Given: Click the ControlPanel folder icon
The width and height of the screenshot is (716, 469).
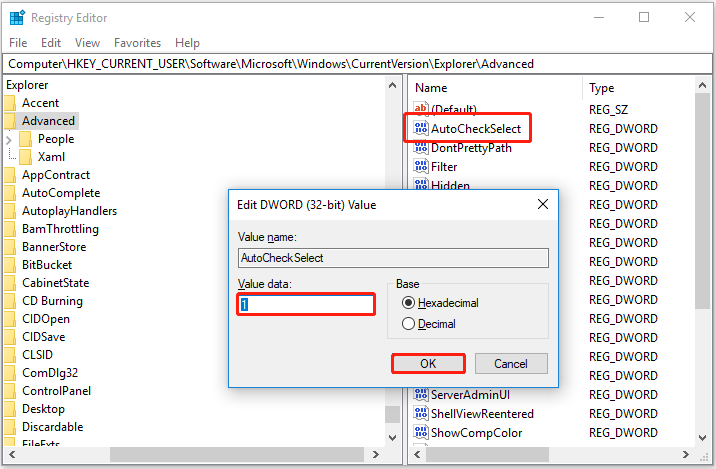Looking at the screenshot, I should point(11,390).
